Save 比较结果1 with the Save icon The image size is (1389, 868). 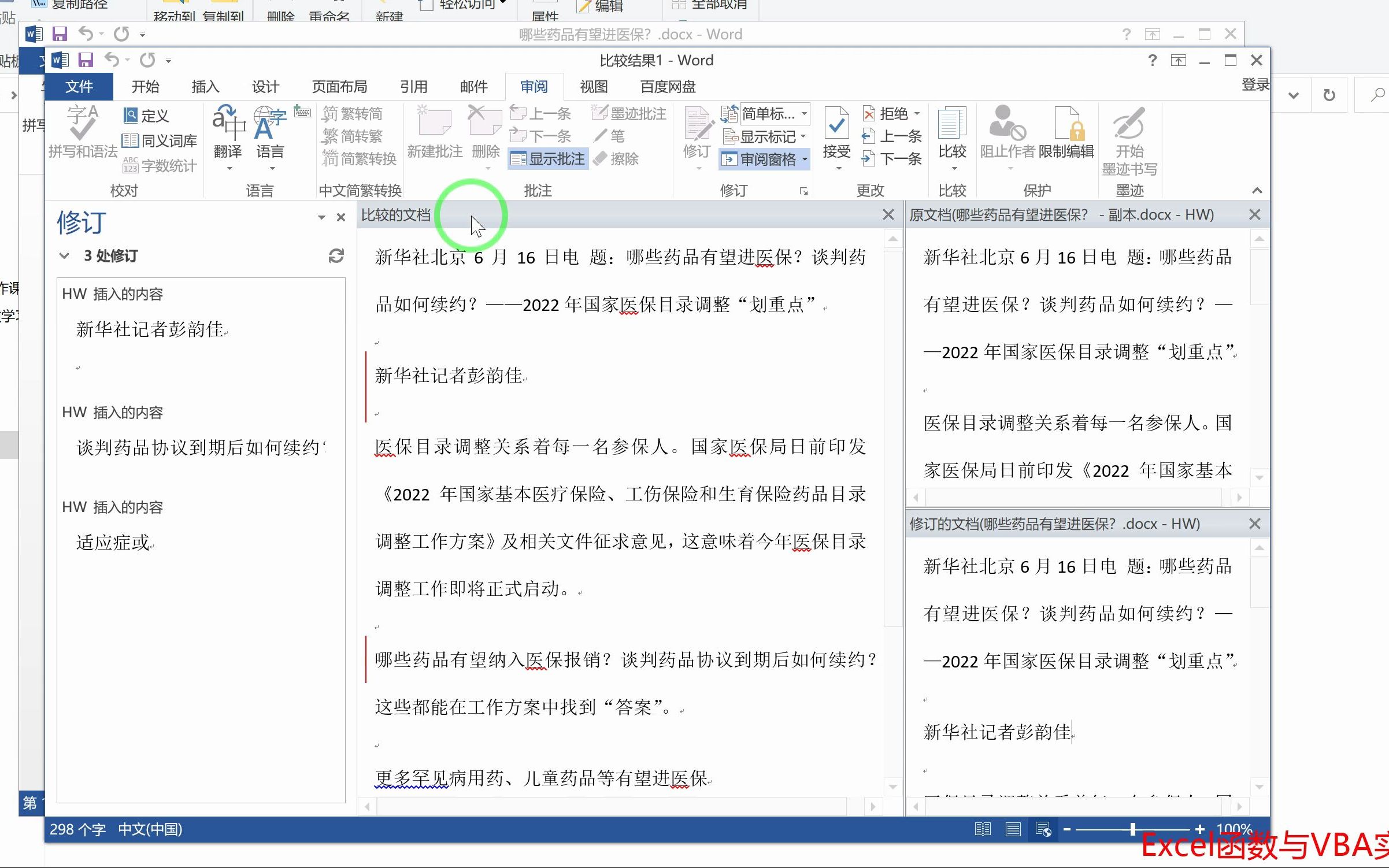(x=86, y=60)
